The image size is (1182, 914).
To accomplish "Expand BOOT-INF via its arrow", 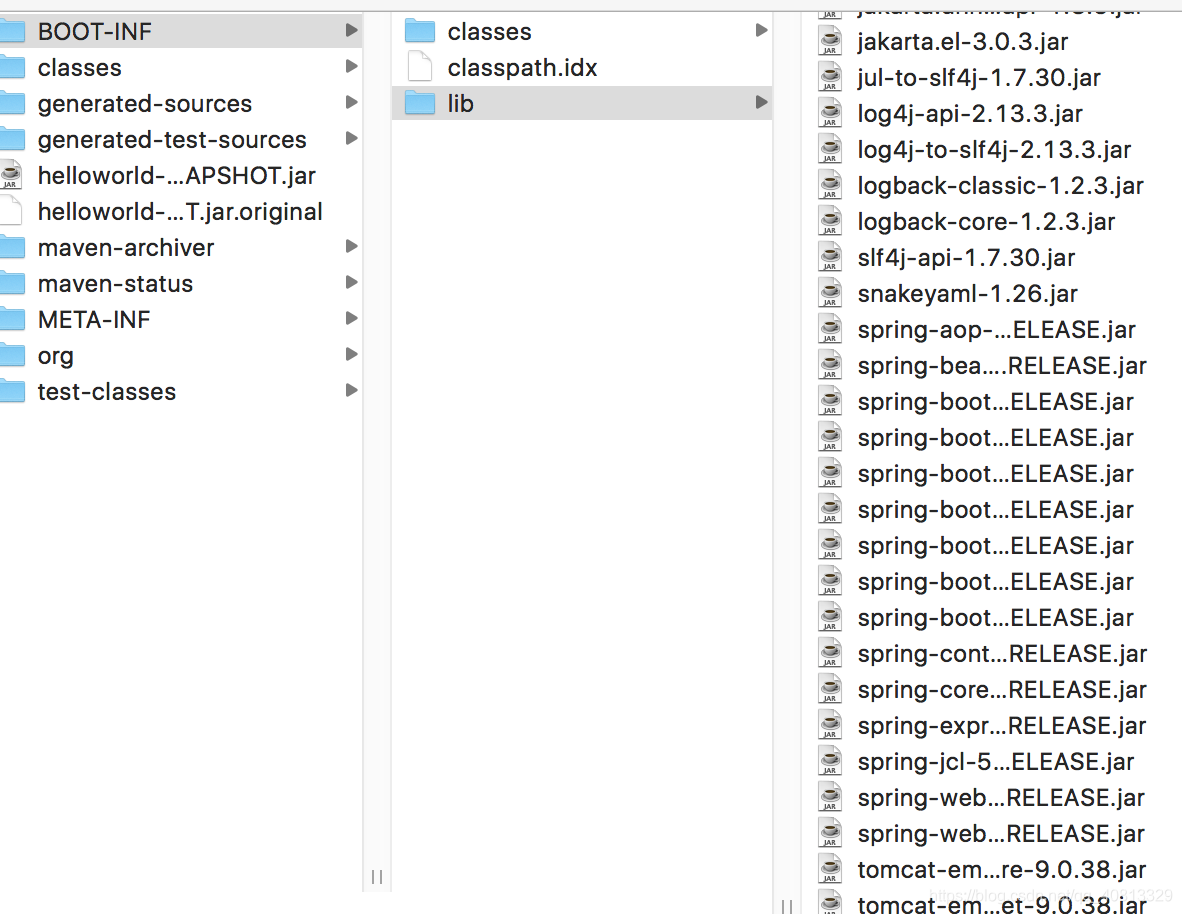I will [x=351, y=30].
